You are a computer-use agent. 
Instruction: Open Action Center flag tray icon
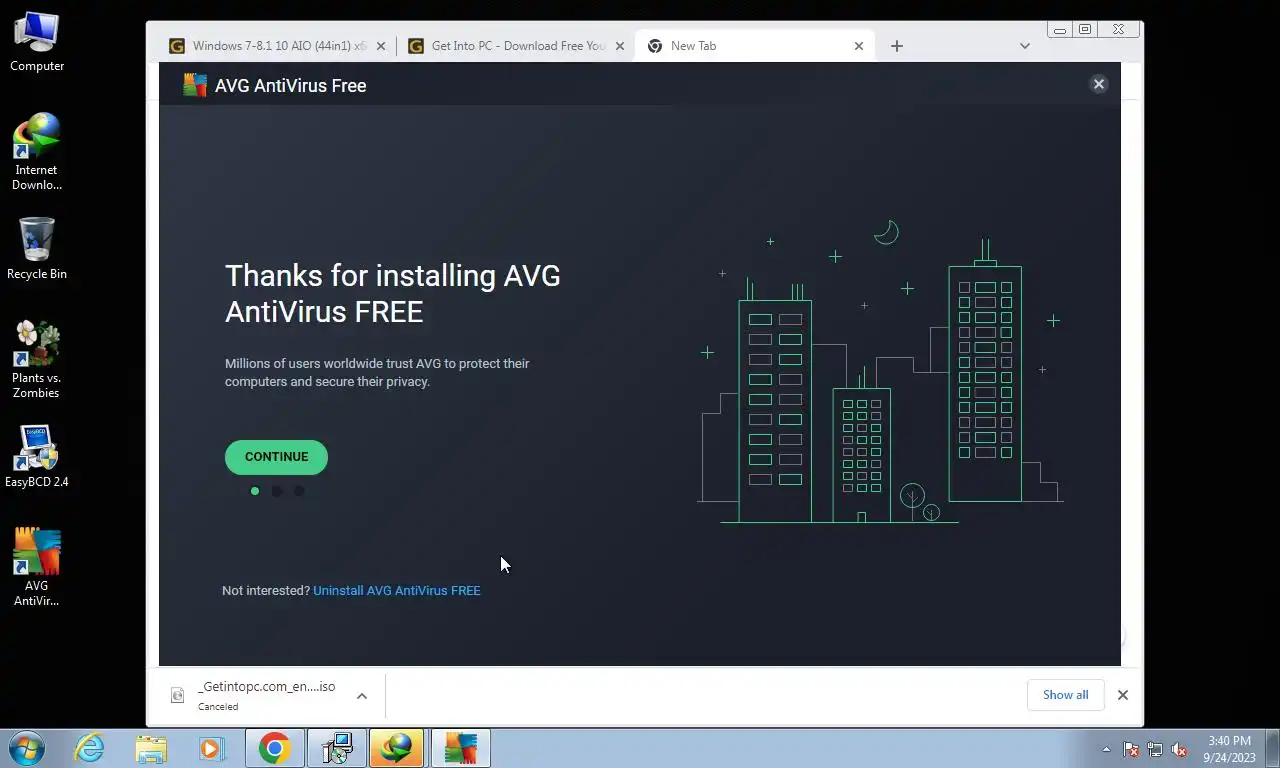click(x=1131, y=749)
